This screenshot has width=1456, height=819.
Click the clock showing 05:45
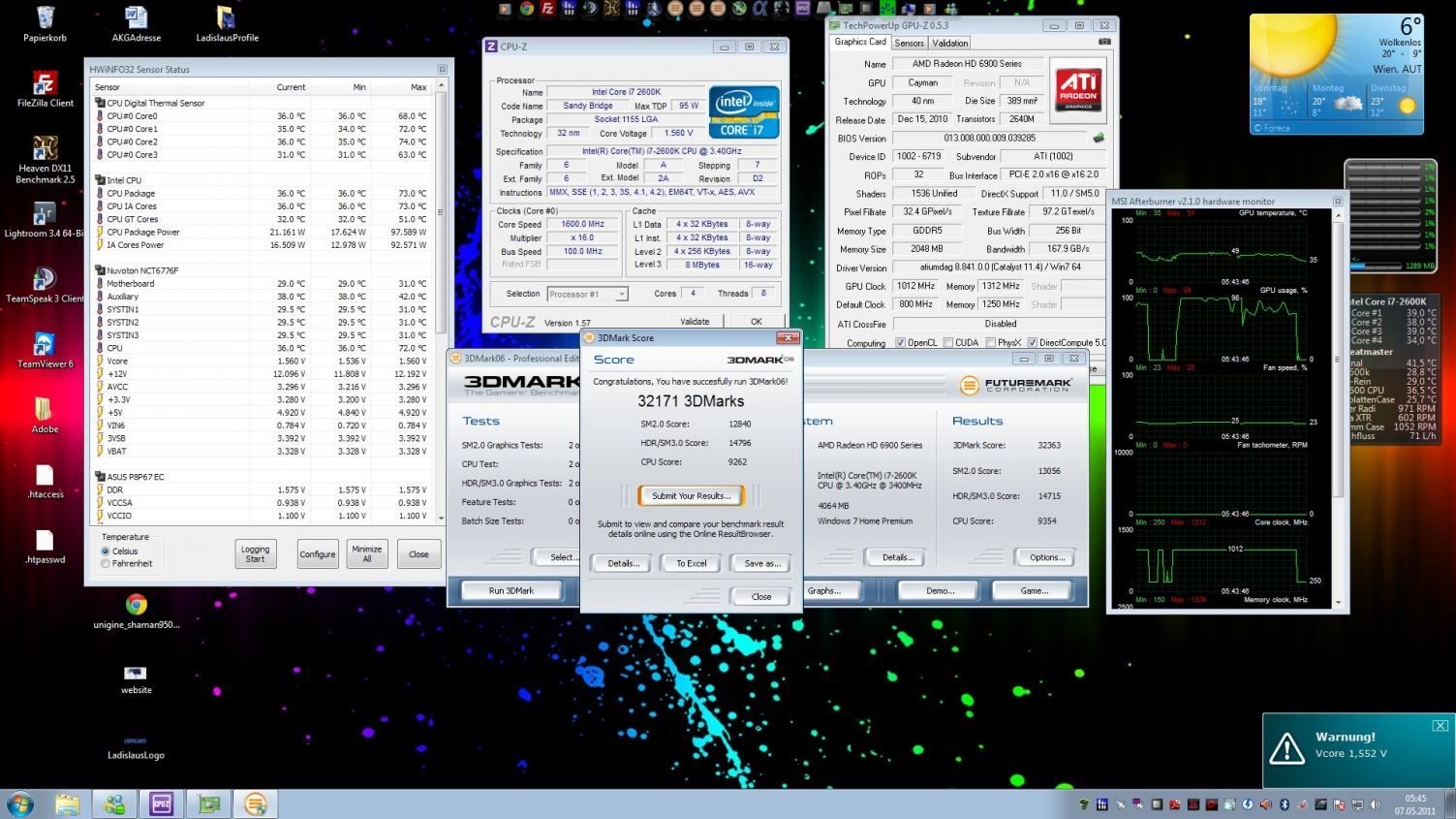click(1414, 799)
